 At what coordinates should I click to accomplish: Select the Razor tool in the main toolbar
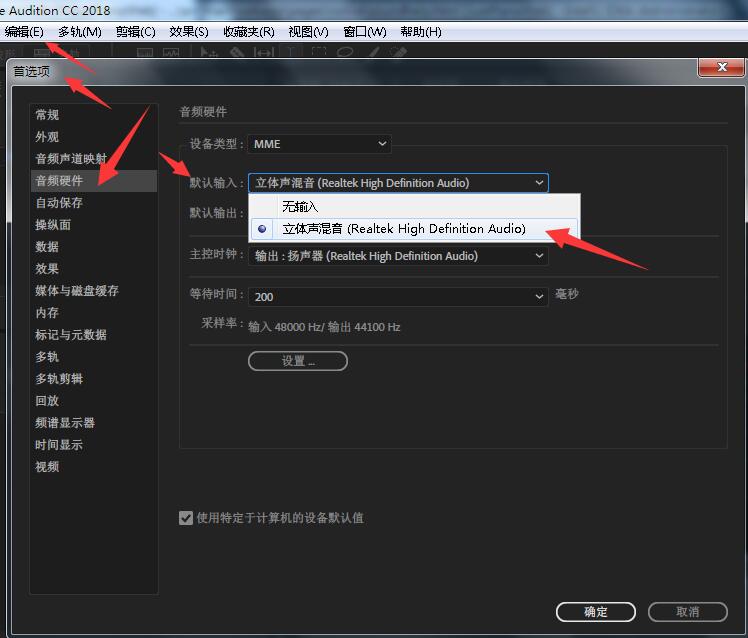click(x=237, y=52)
